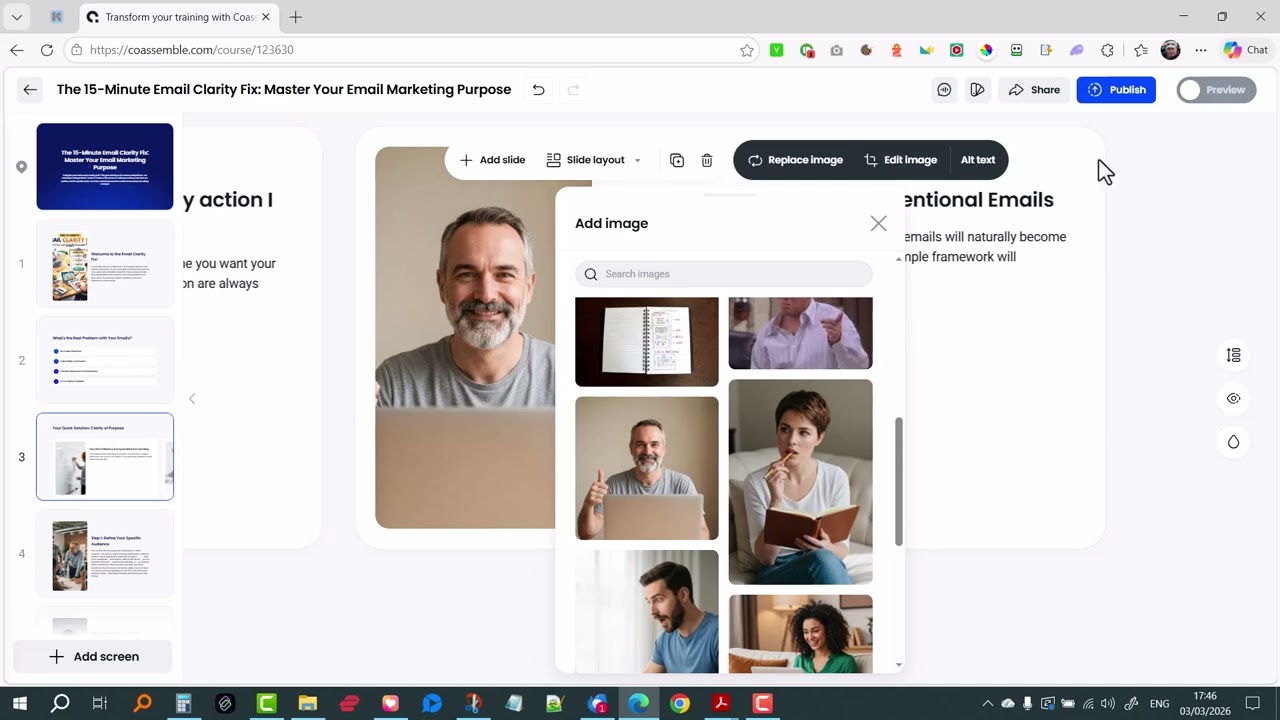Click the gallery scroll down arrow
This screenshot has height=720, width=1280.
[x=898, y=664]
